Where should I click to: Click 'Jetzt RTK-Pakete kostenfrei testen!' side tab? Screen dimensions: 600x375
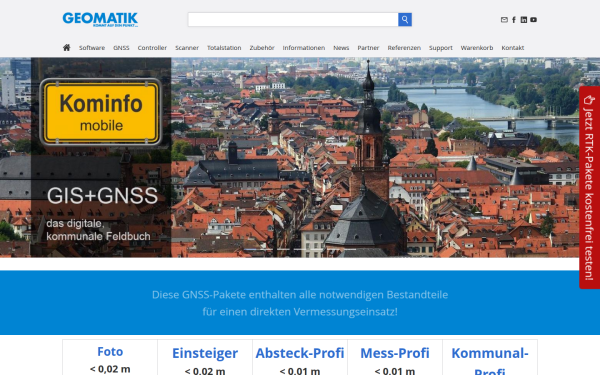coord(589,188)
